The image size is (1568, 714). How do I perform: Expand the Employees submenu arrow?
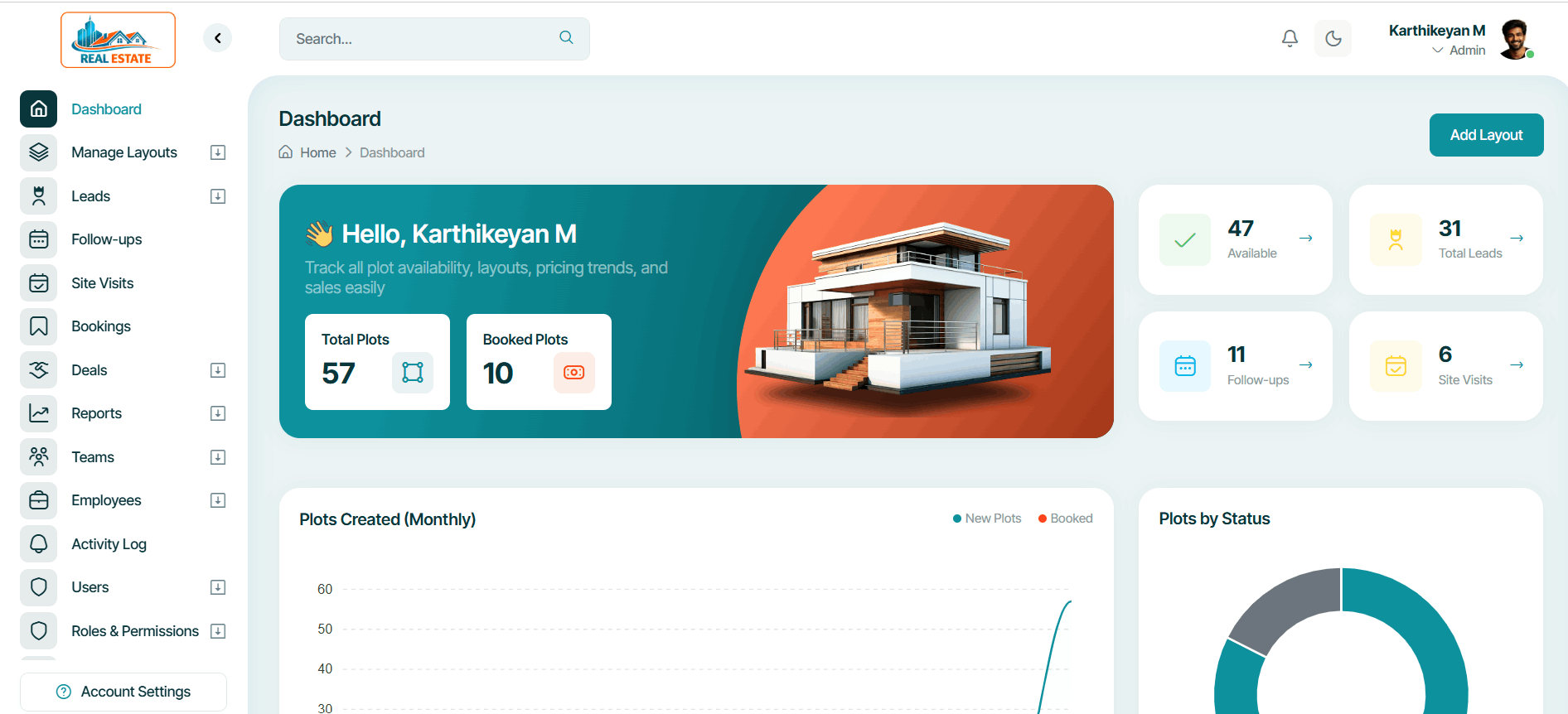coord(218,500)
